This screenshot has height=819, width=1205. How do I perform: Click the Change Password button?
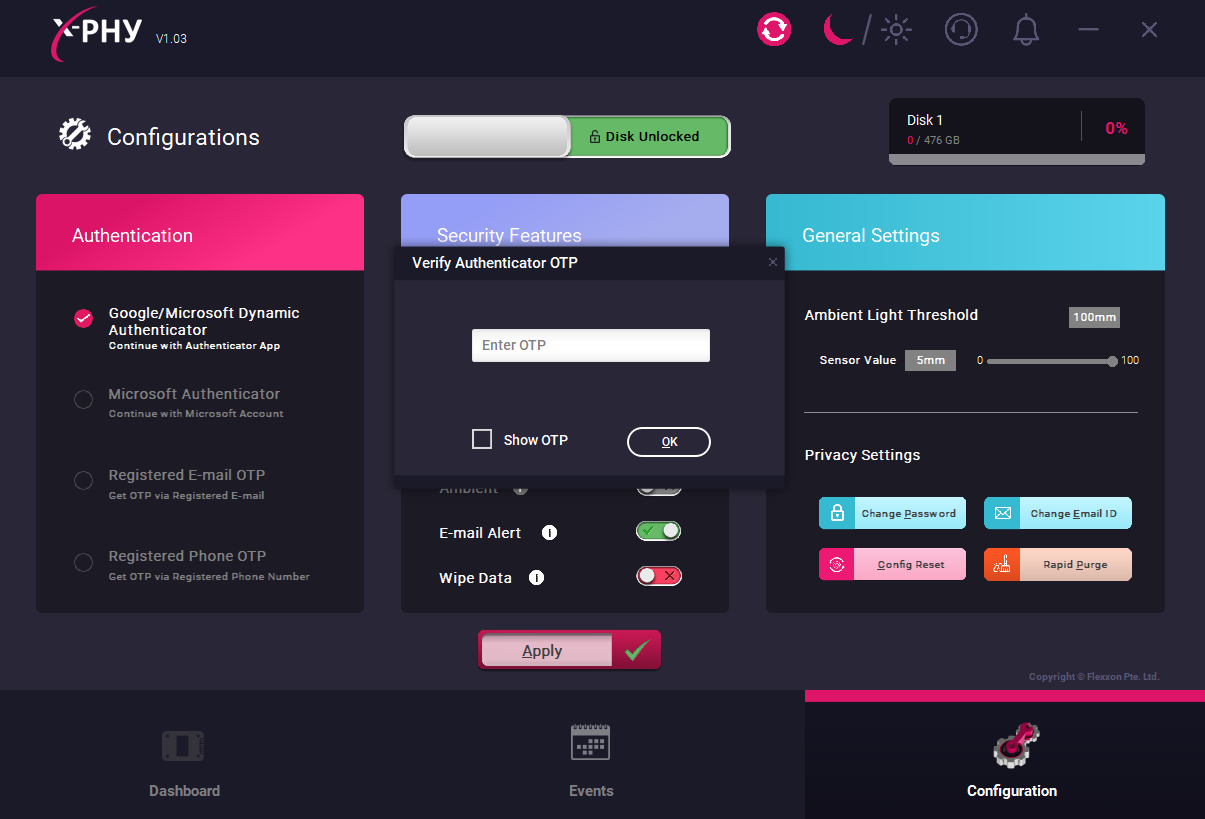(x=892, y=514)
